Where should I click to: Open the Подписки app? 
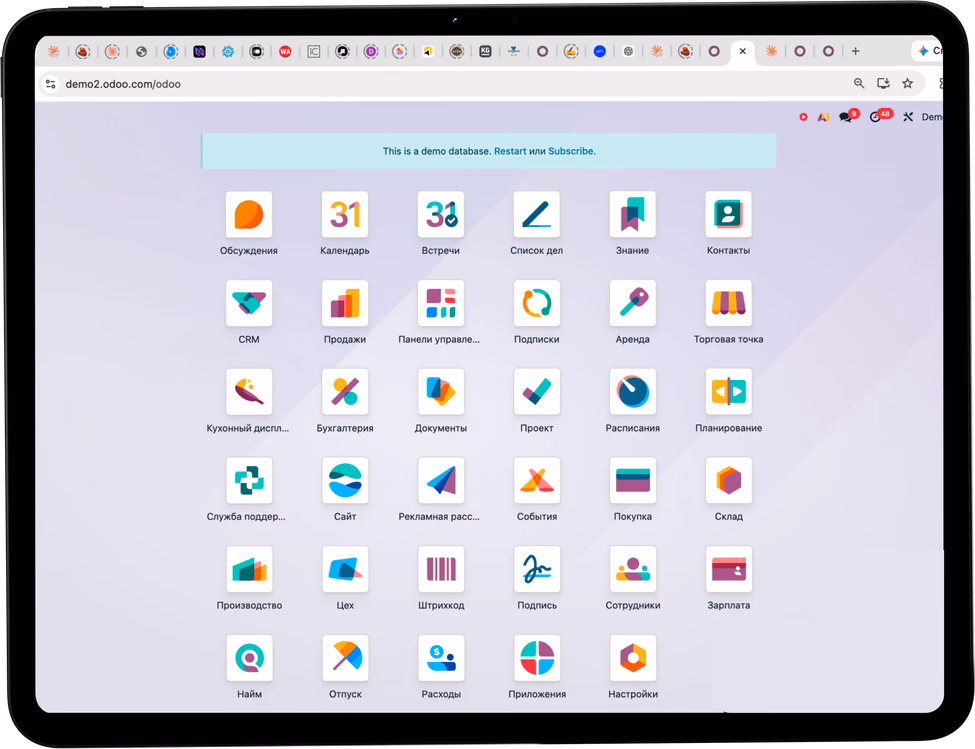pos(537,303)
